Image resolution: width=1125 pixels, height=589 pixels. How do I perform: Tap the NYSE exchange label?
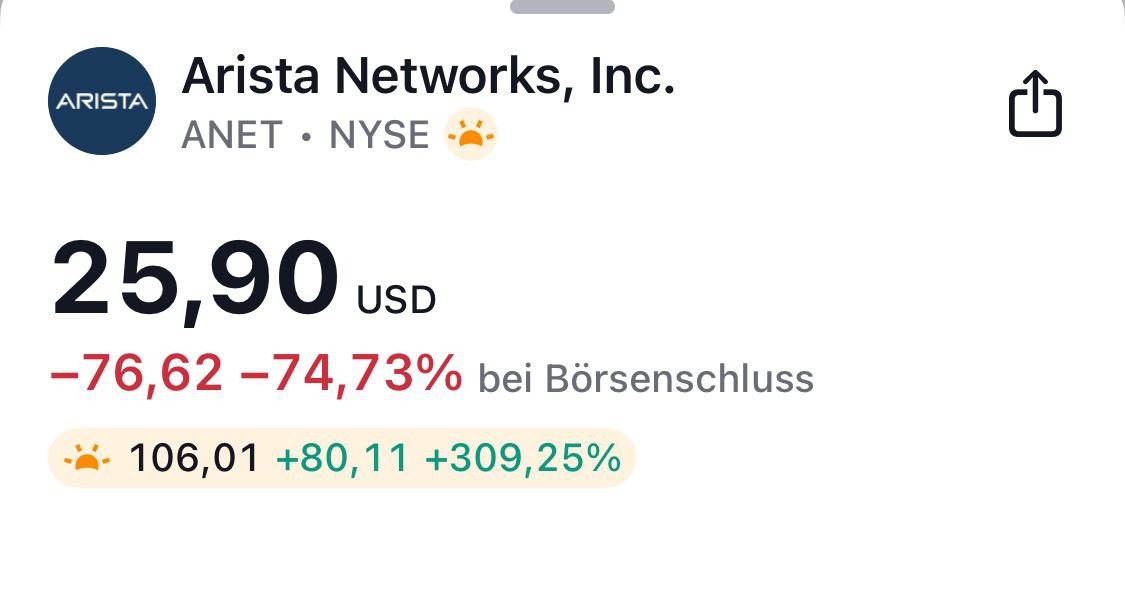point(379,135)
